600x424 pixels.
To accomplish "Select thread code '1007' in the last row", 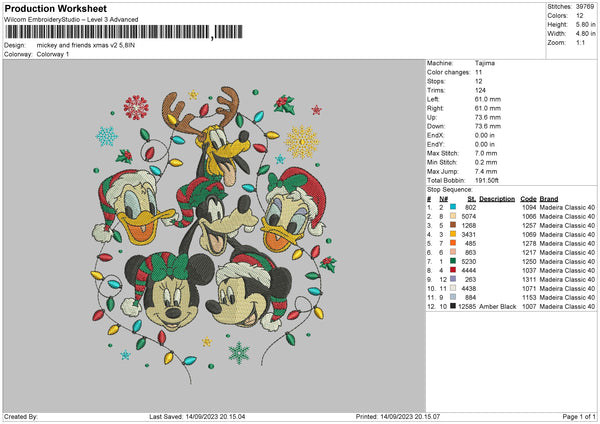I will click(529, 307).
